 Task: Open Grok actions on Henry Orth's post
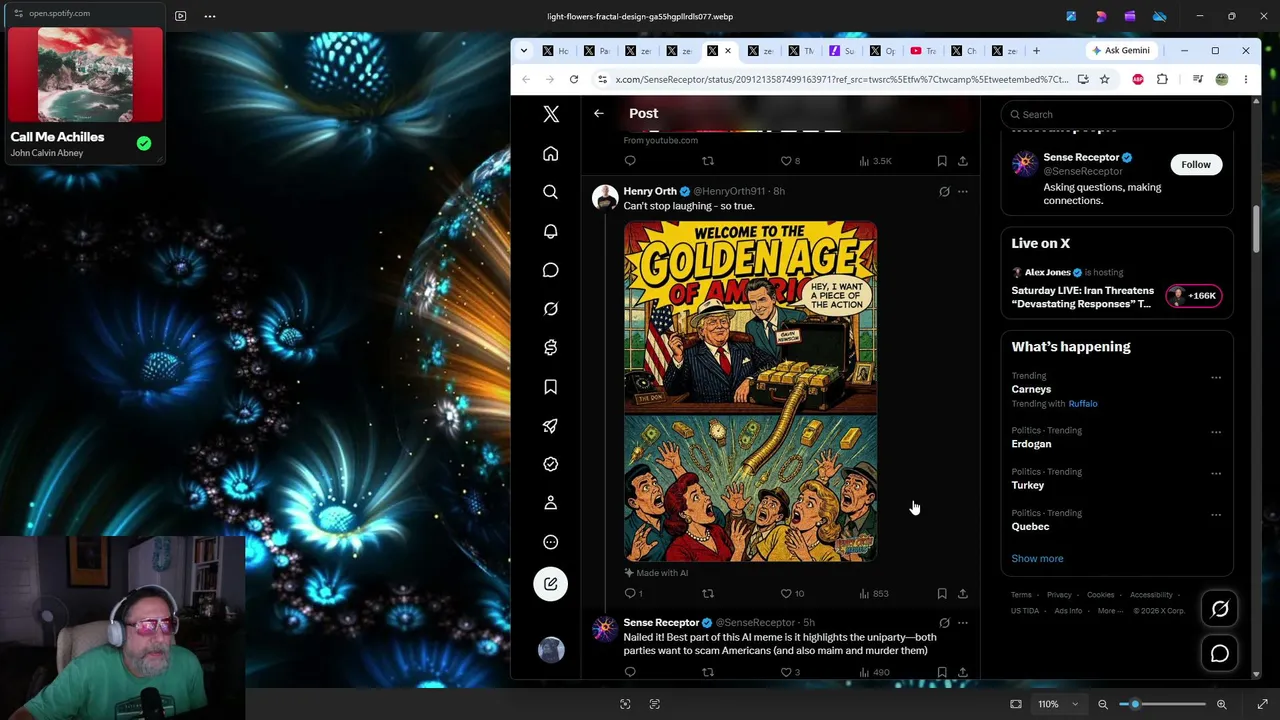coord(944,191)
